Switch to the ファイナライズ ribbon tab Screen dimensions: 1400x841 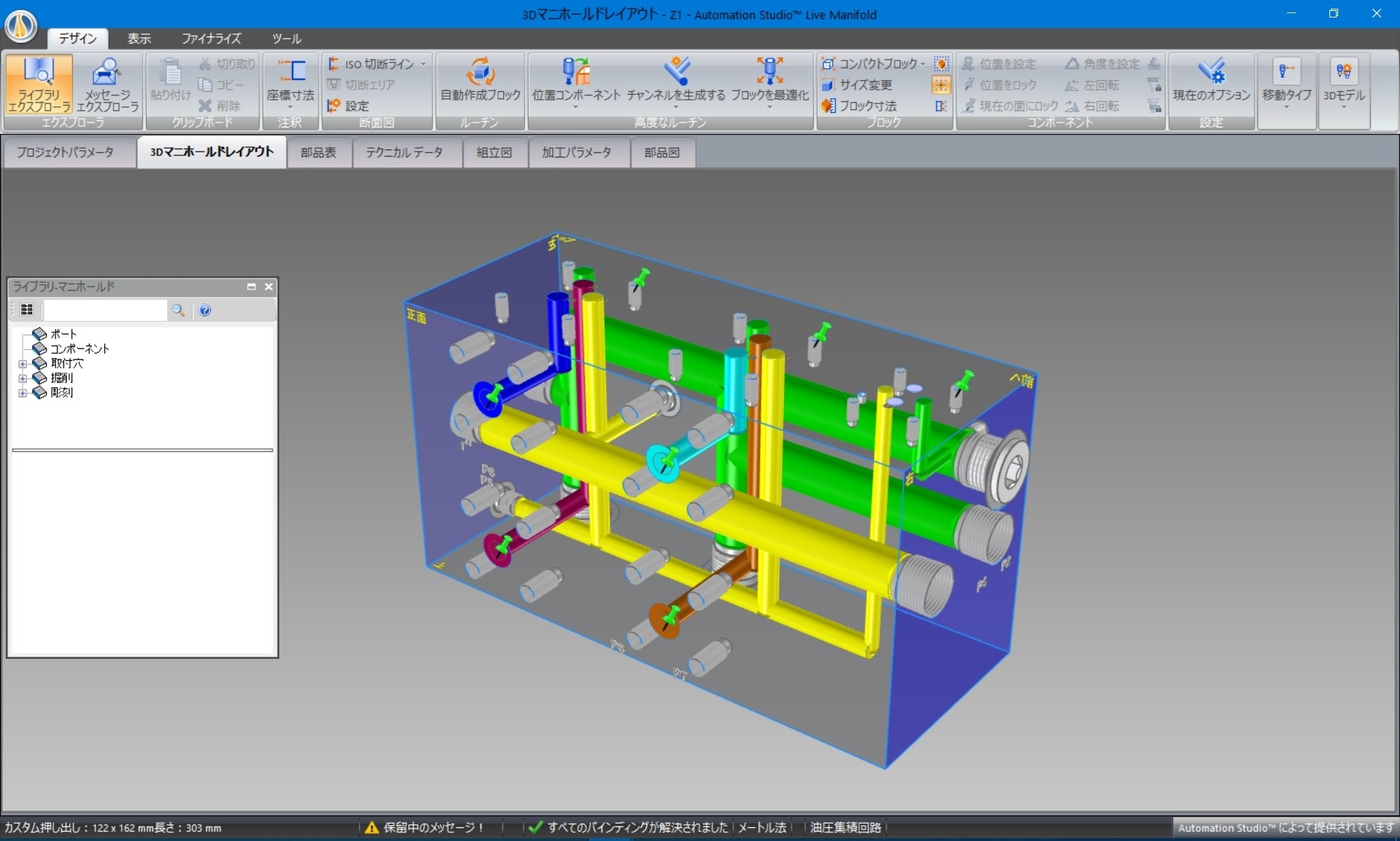coord(211,39)
